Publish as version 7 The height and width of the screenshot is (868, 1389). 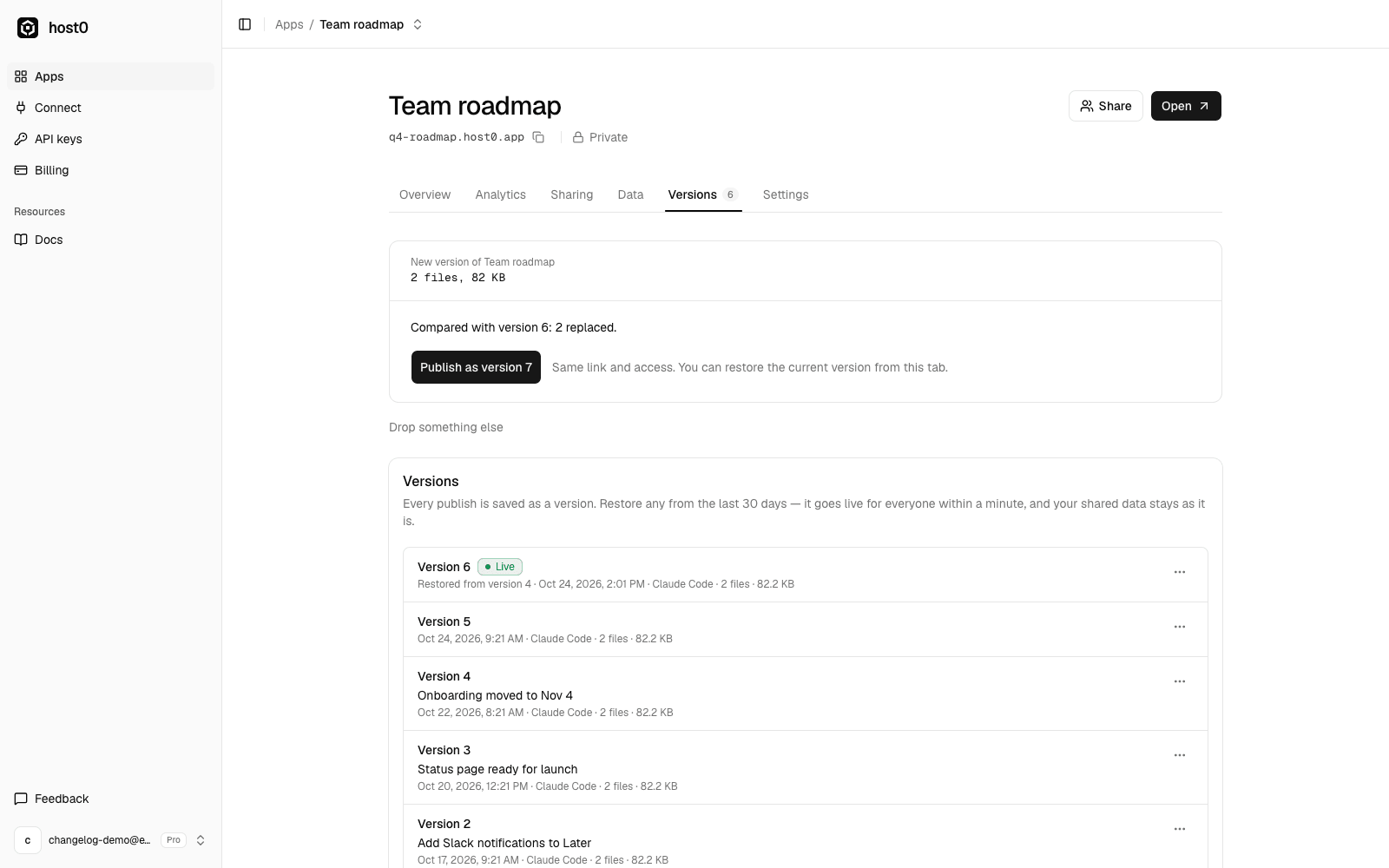coord(476,367)
